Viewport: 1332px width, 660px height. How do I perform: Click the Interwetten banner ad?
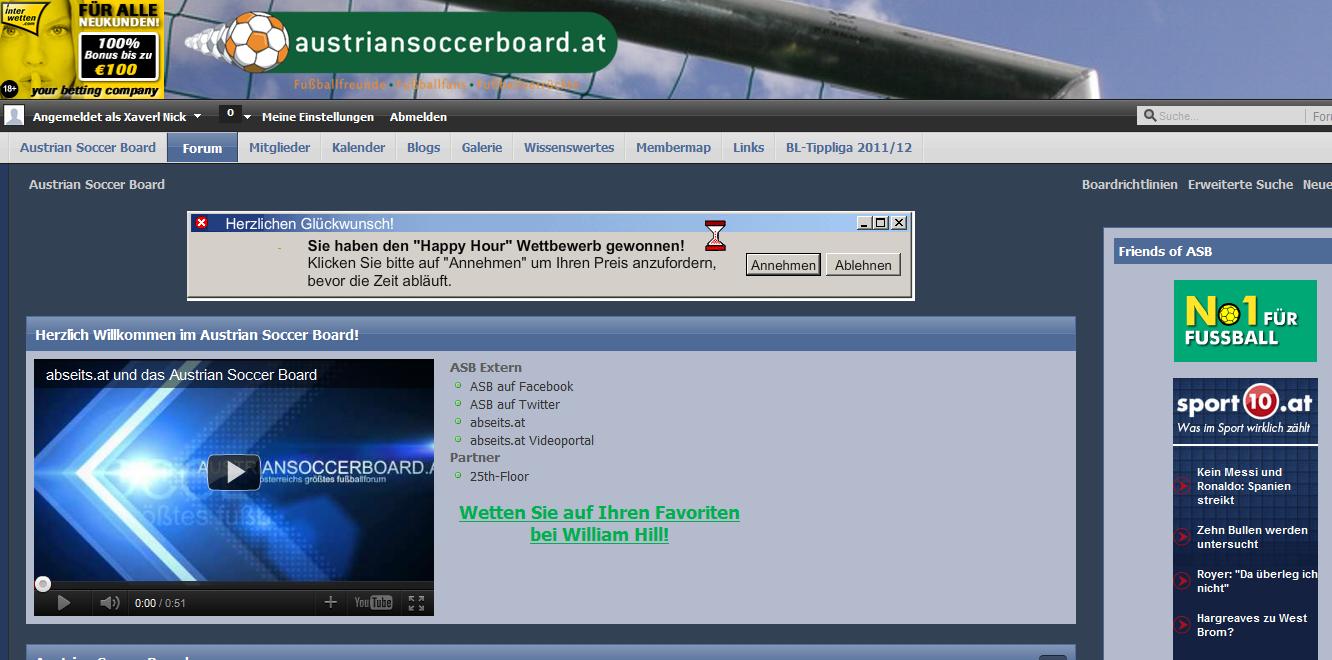[x=82, y=49]
